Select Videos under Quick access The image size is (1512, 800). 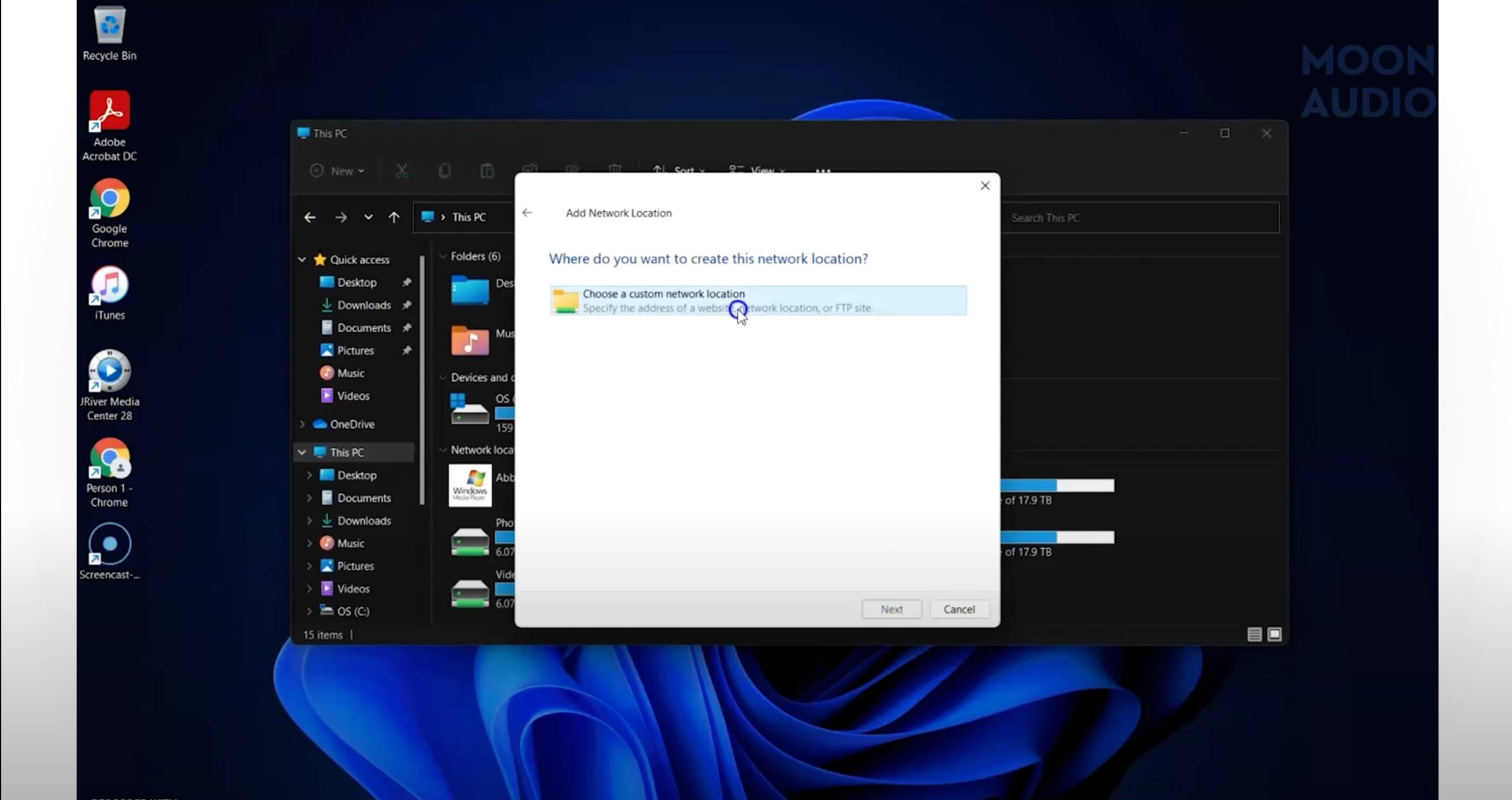[x=345, y=395]
